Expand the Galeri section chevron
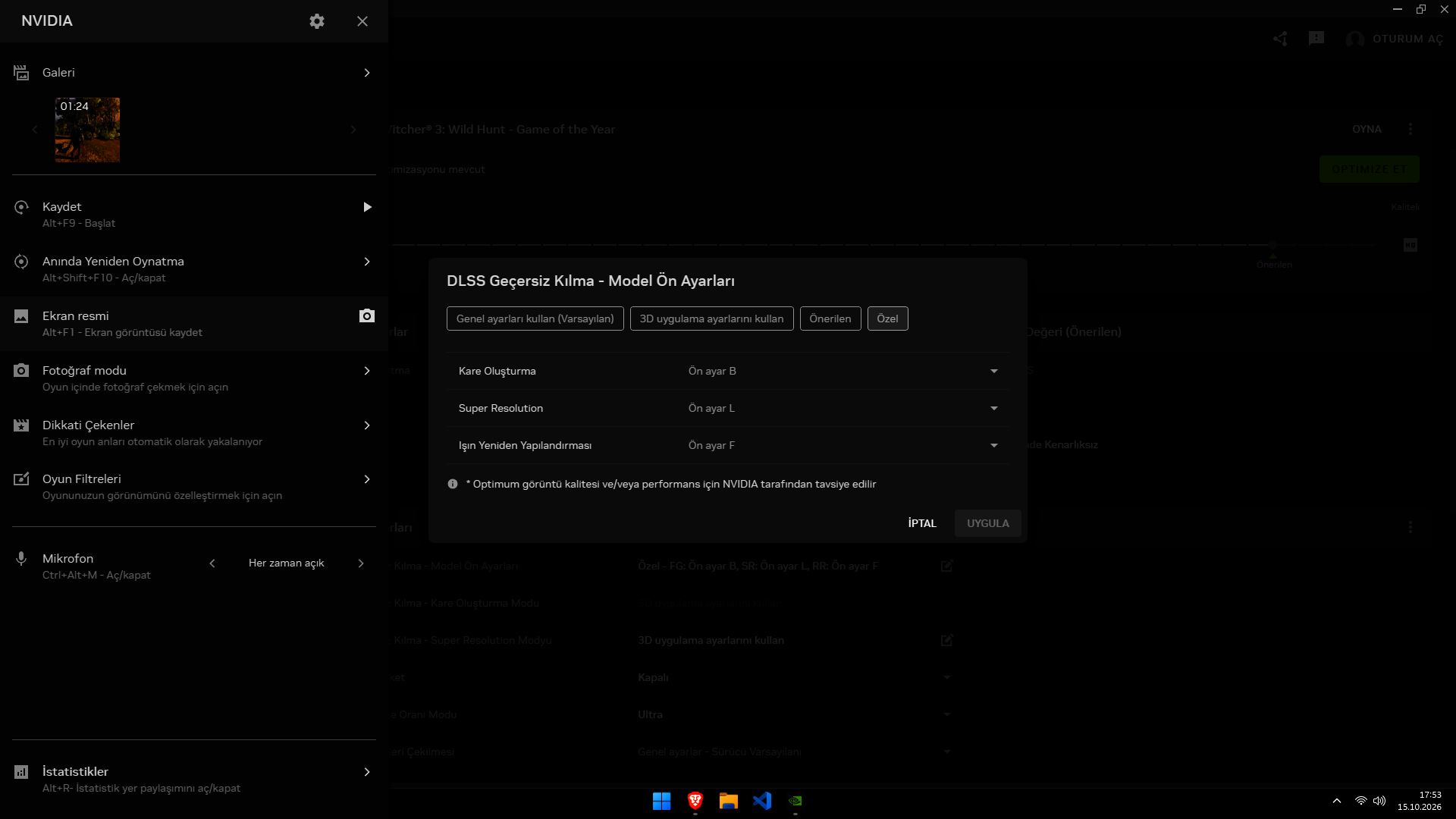Image resolution: width=1456 pixels, height=819 pixels. 367,73
